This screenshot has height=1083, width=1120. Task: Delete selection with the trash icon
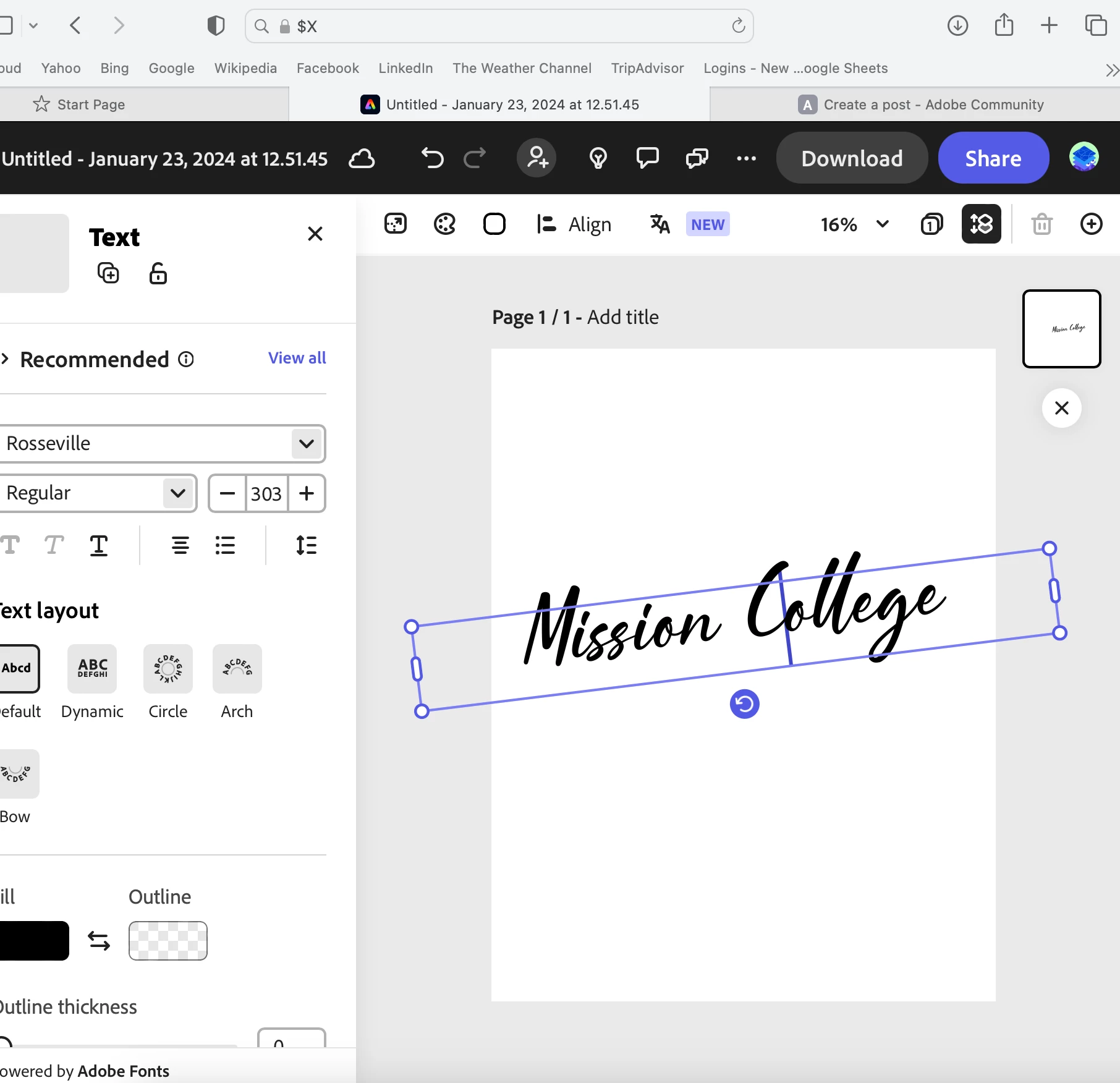tap(1042, 224)
